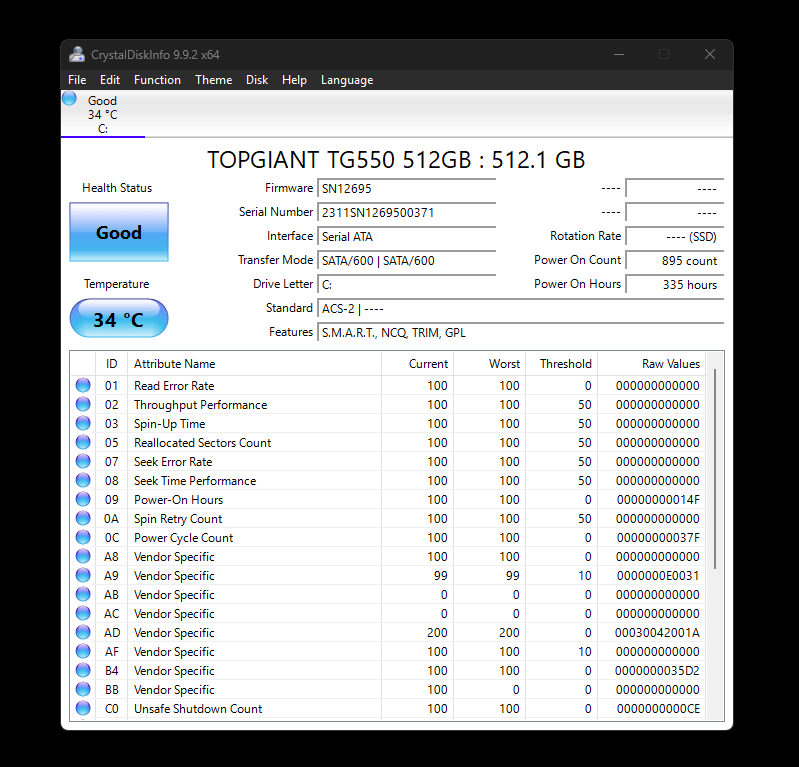Minimize the CrystalDiskInfo window

click(619, 55)
